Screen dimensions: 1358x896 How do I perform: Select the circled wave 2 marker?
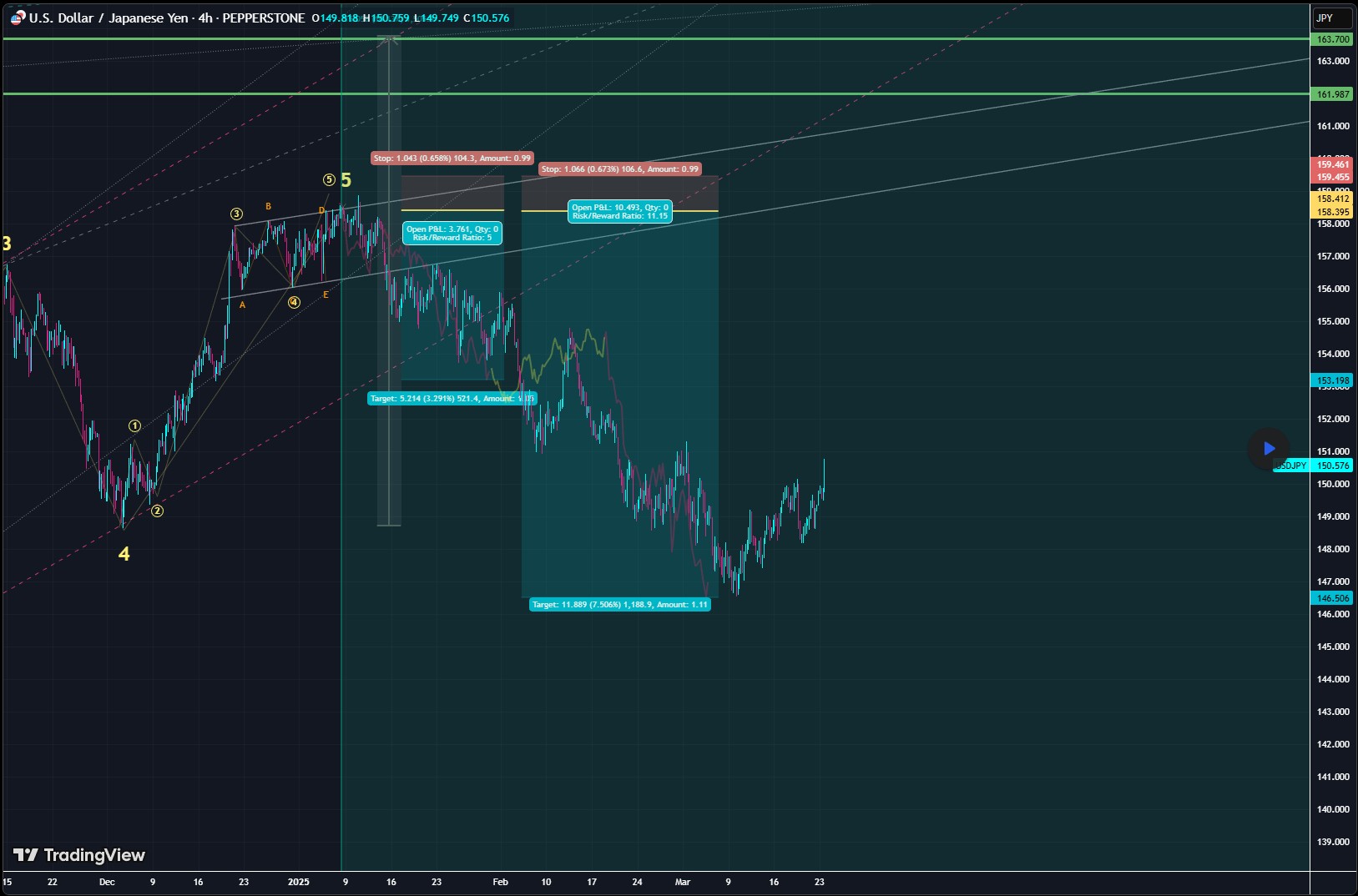point(157,511)
